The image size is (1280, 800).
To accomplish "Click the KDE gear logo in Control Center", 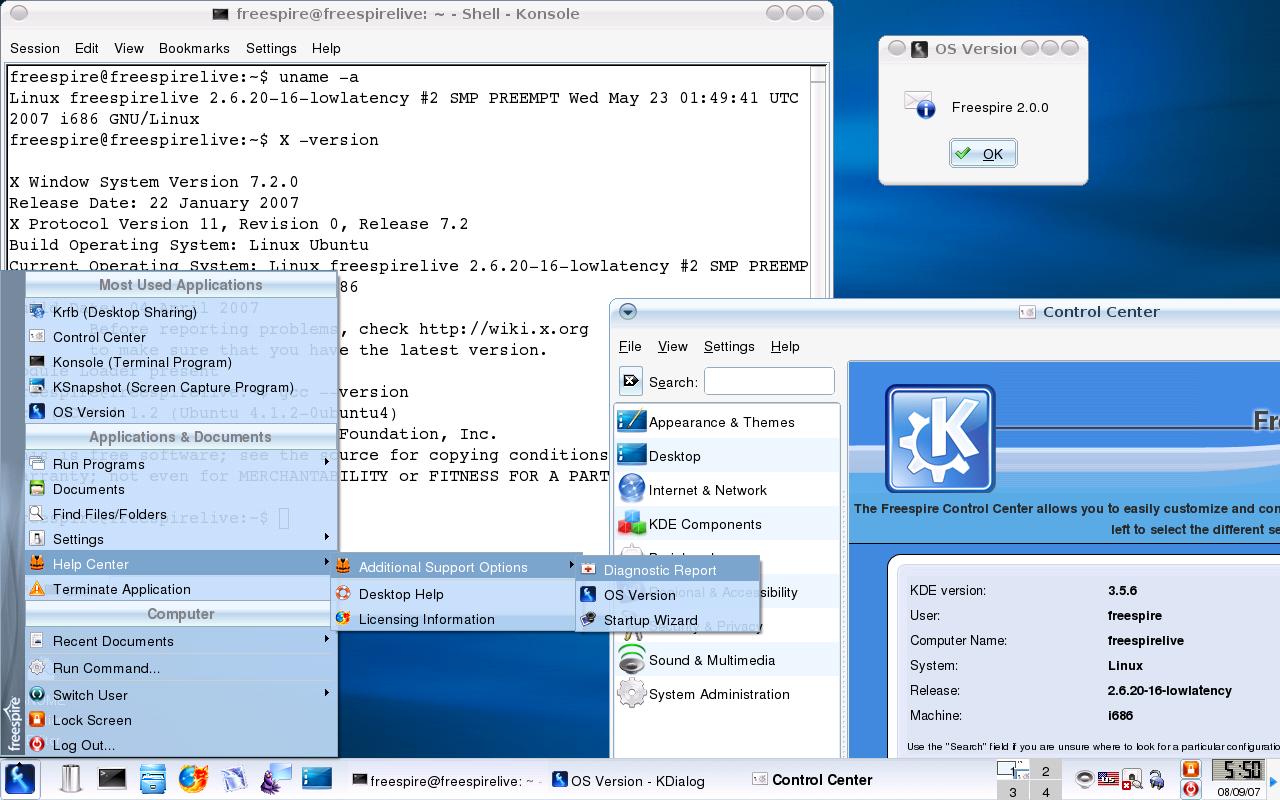I will [939, 438].
